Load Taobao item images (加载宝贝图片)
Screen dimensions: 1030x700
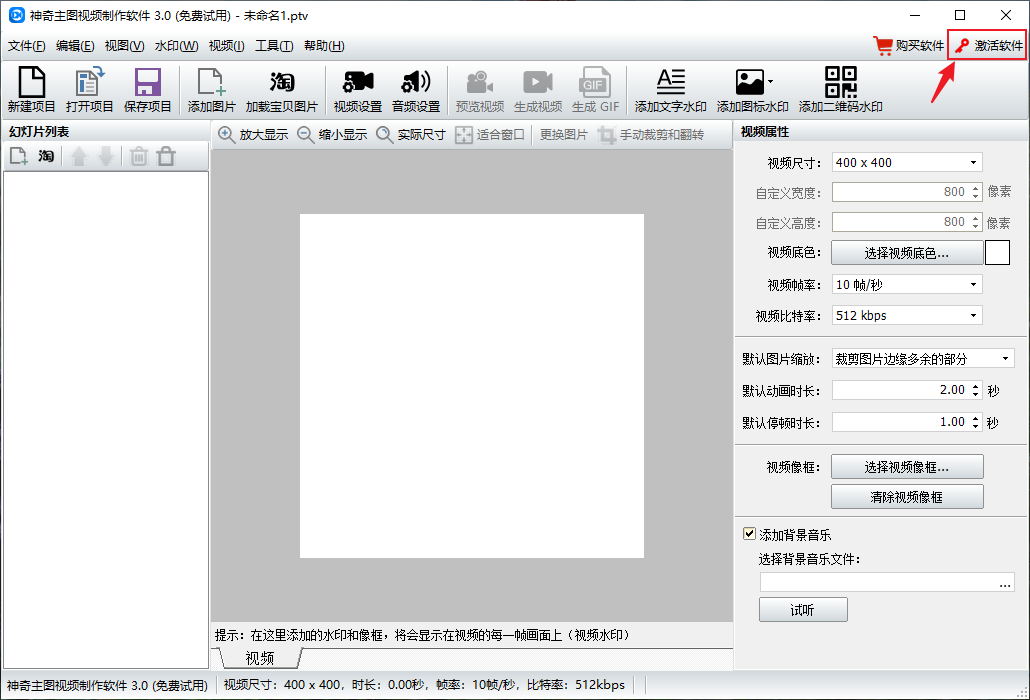coord(282,89)
